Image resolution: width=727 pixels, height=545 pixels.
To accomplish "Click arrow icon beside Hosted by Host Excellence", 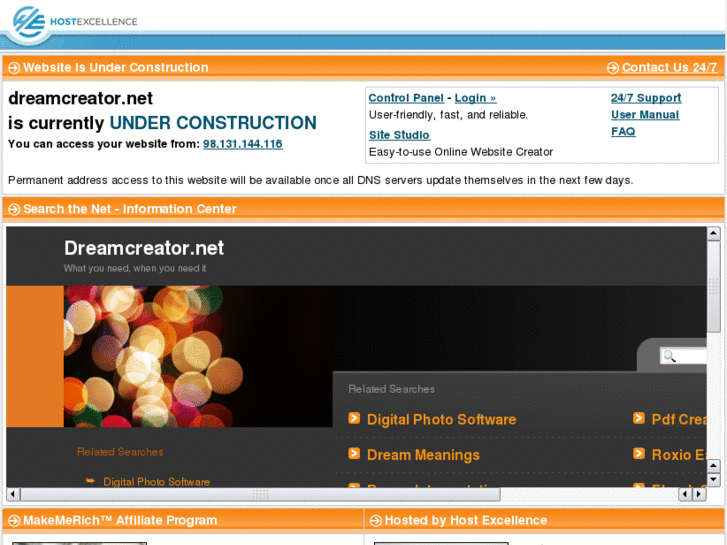I will (376, 521).
